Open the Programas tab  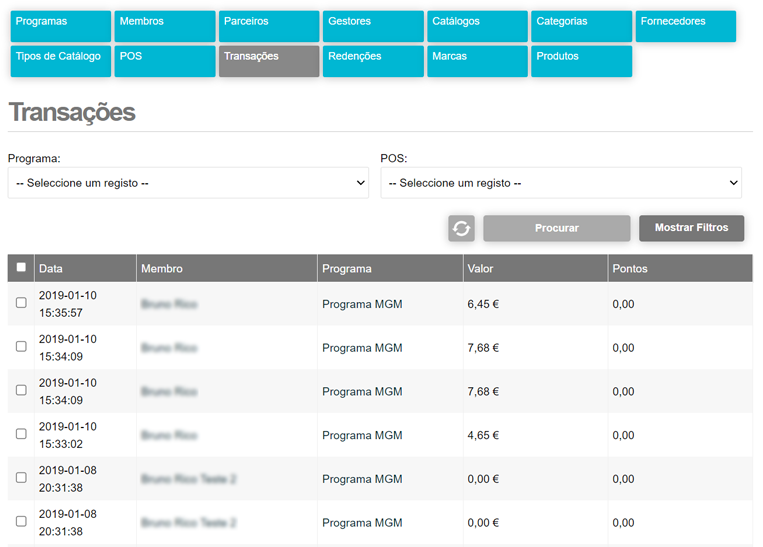click(x=61, y=26)
